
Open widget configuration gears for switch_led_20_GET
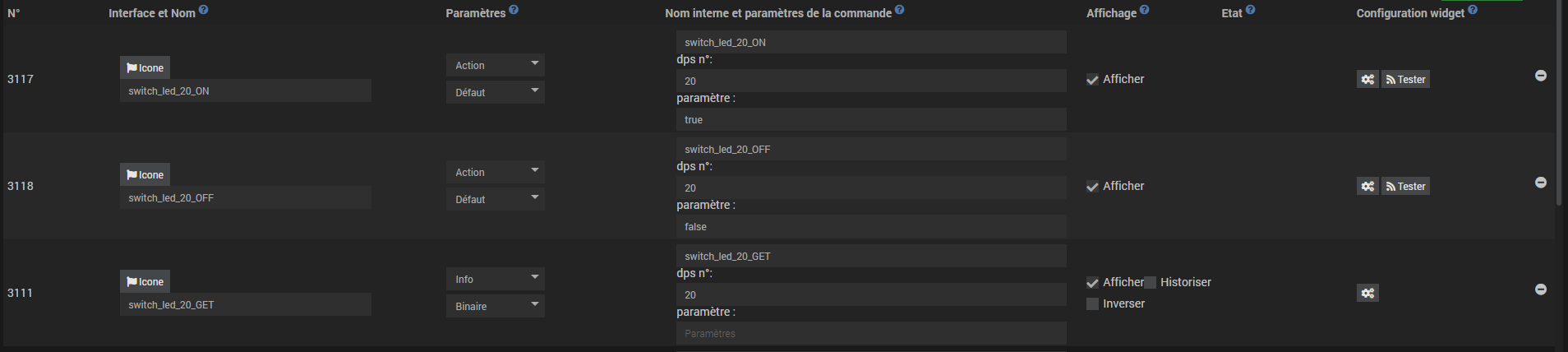pos(1367,293)
